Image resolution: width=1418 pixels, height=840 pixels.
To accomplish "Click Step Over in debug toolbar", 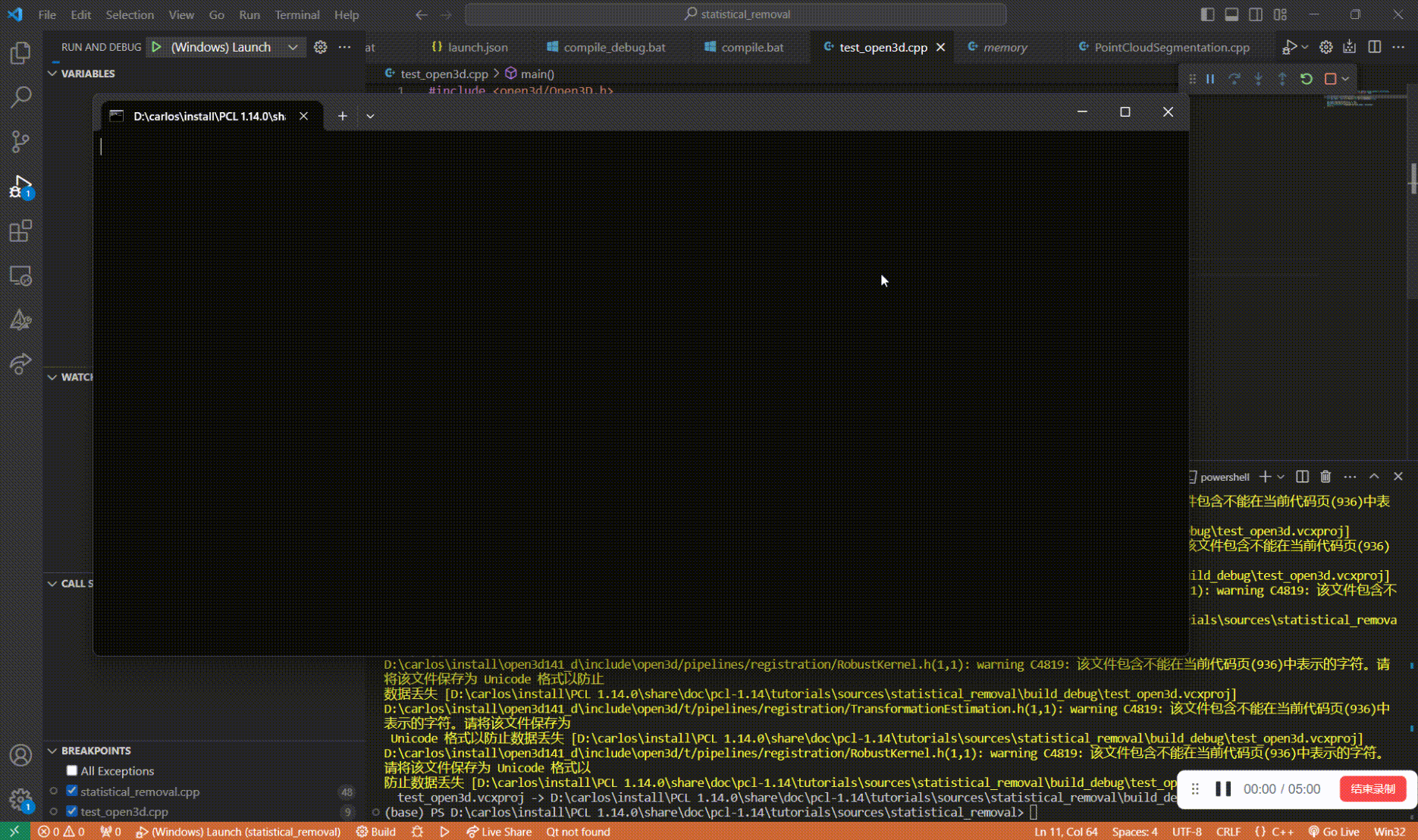I will (x=1234, y=79).
